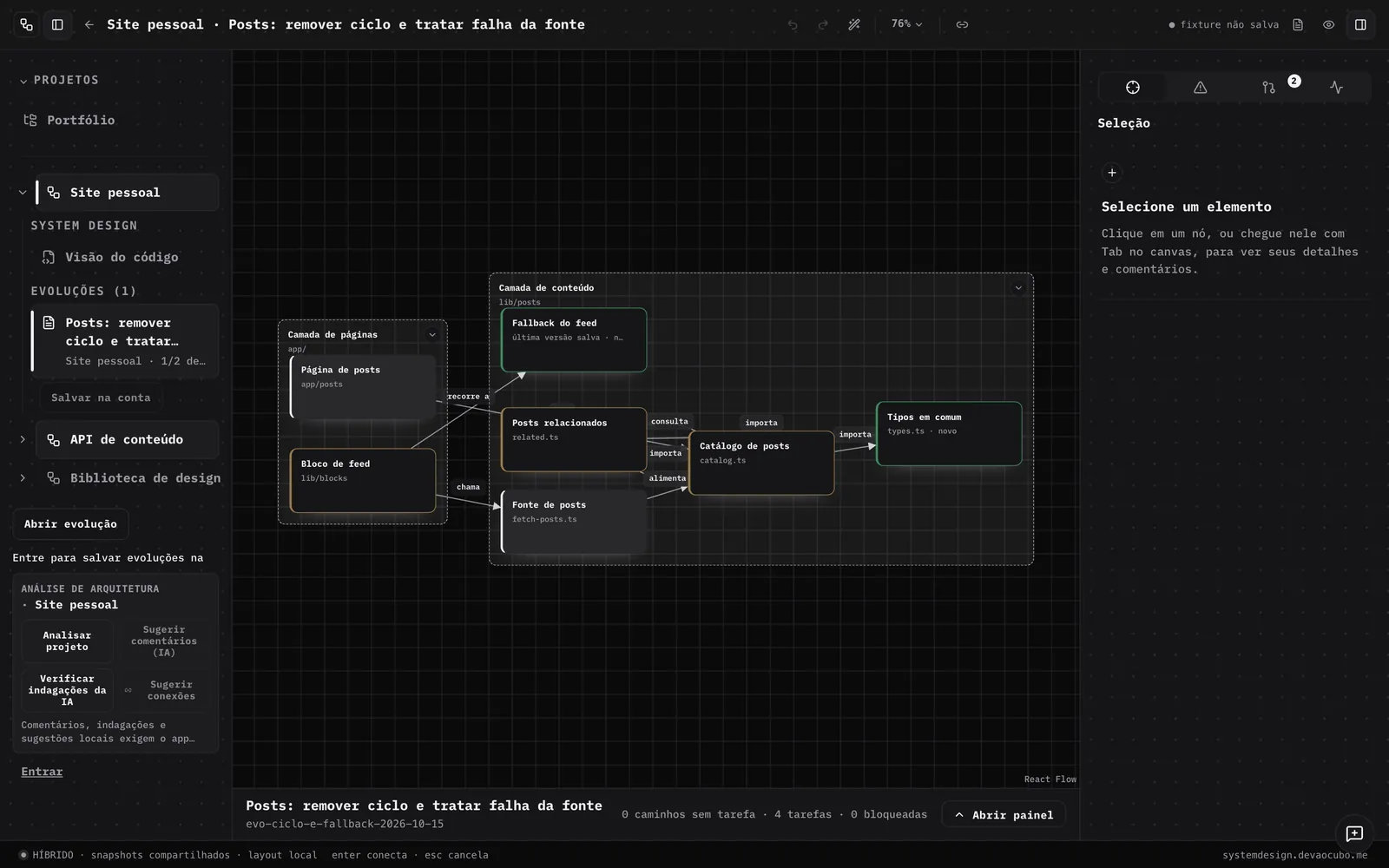The image size is (1389, 868).
Task: Click the Entrar link
Action: pyautogui.click(x=42, y=772)
